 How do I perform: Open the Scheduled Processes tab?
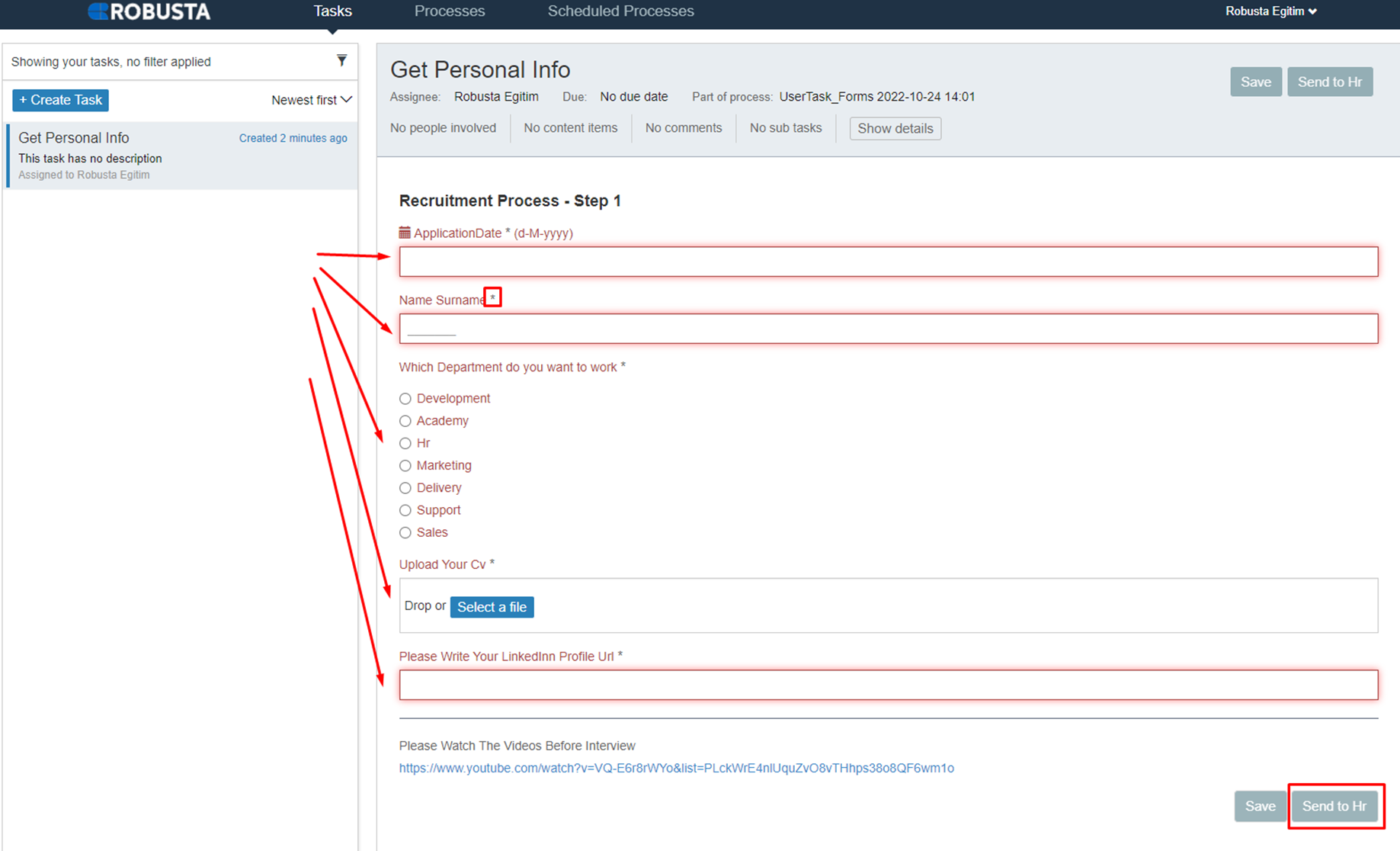click(x=621, y=11)
